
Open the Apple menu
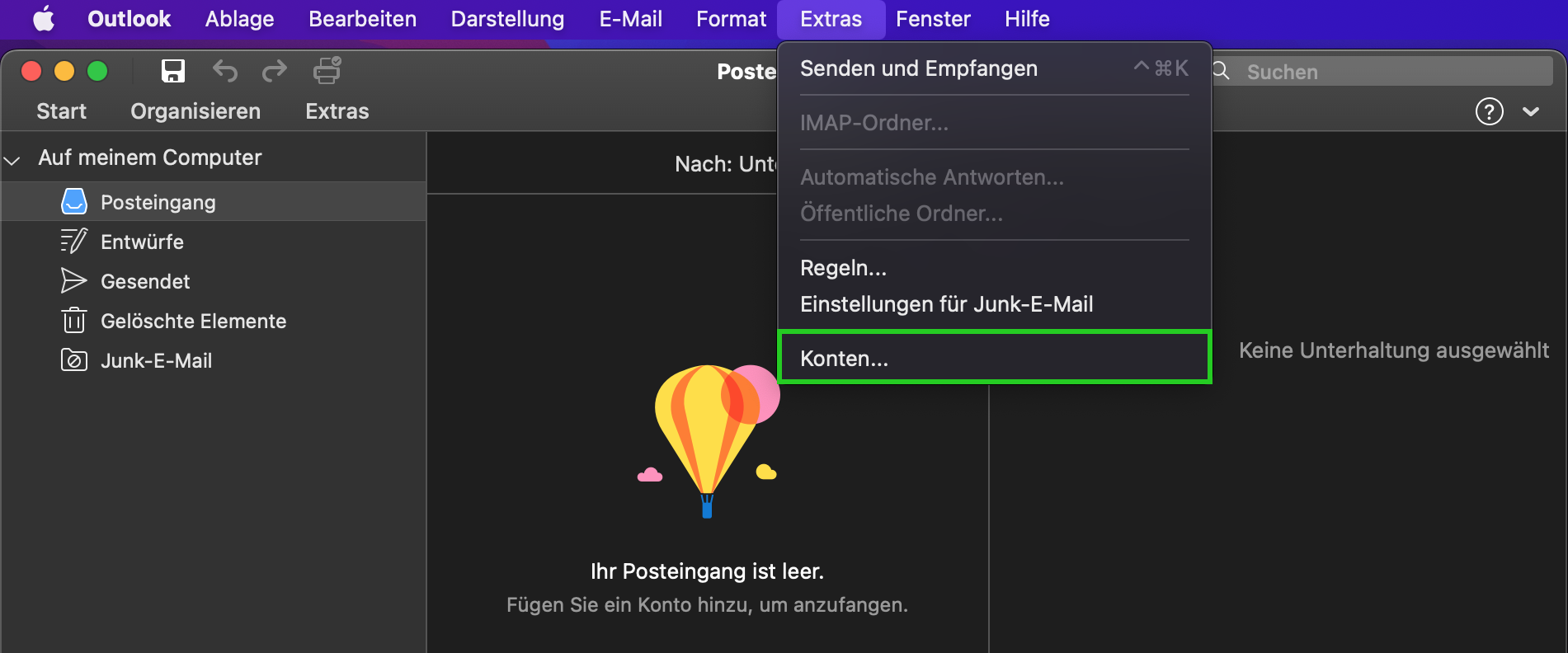[44, 18]
